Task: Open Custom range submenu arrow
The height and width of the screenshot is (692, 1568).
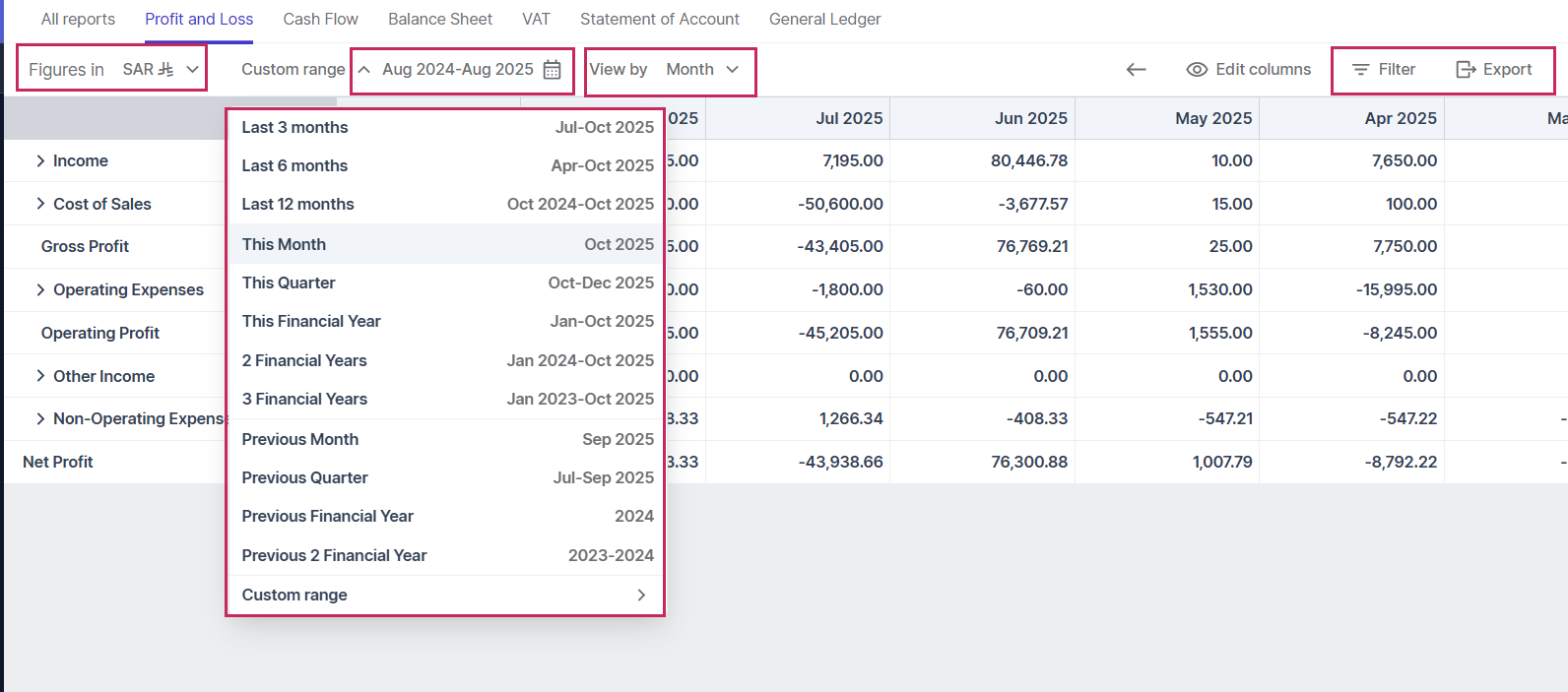Action: [x=641, y=595]
